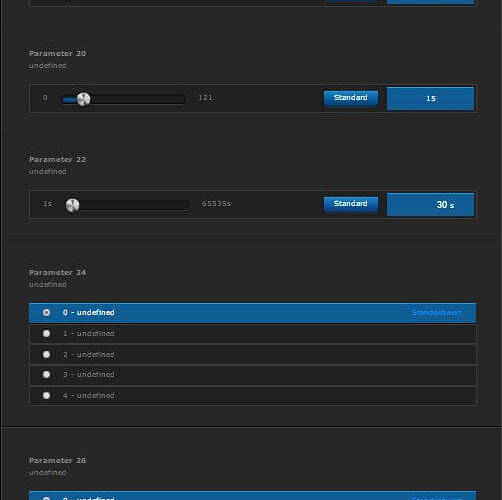Select option 0 - undefined in Parameter 24

point(252,313)
